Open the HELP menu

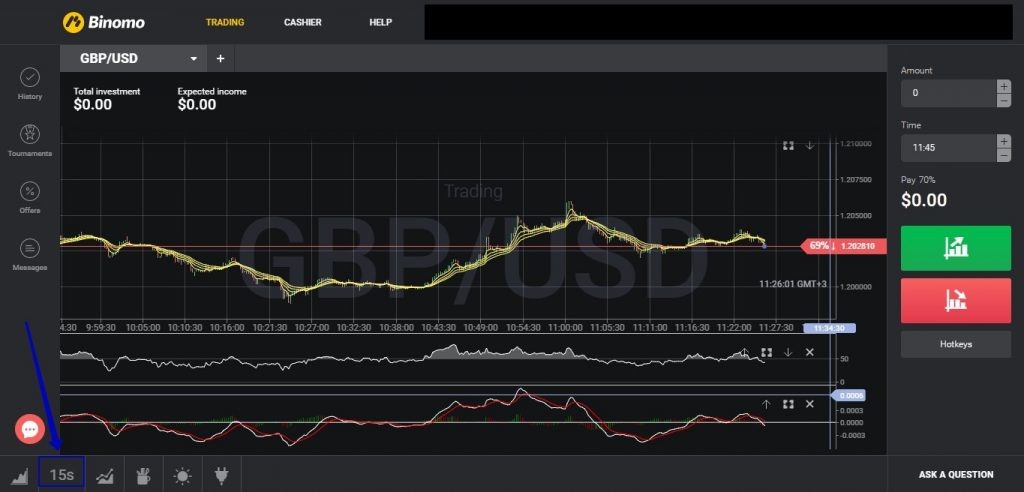coord(381,22)
